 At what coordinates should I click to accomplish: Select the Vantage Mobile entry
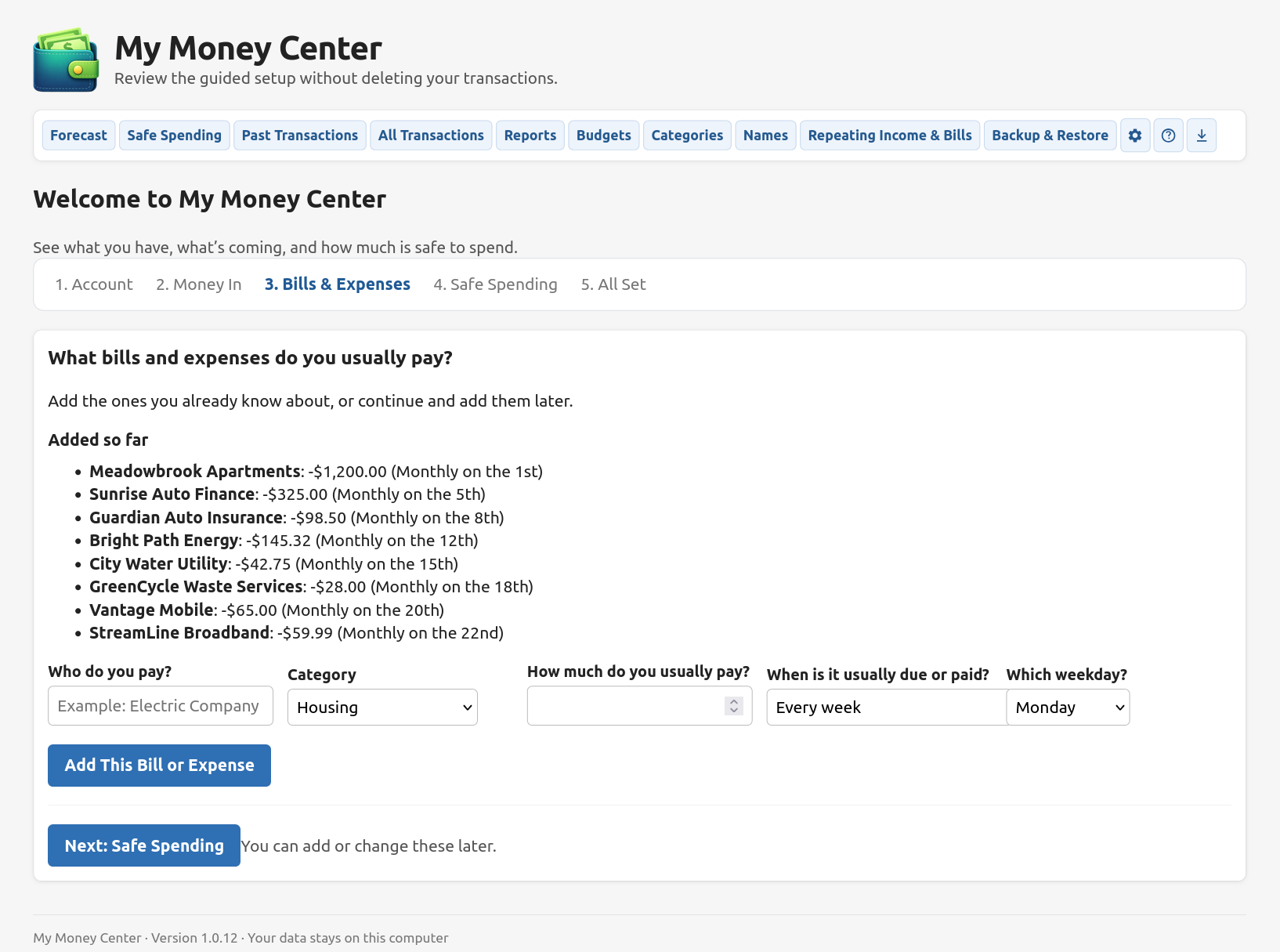click(266, 610)
